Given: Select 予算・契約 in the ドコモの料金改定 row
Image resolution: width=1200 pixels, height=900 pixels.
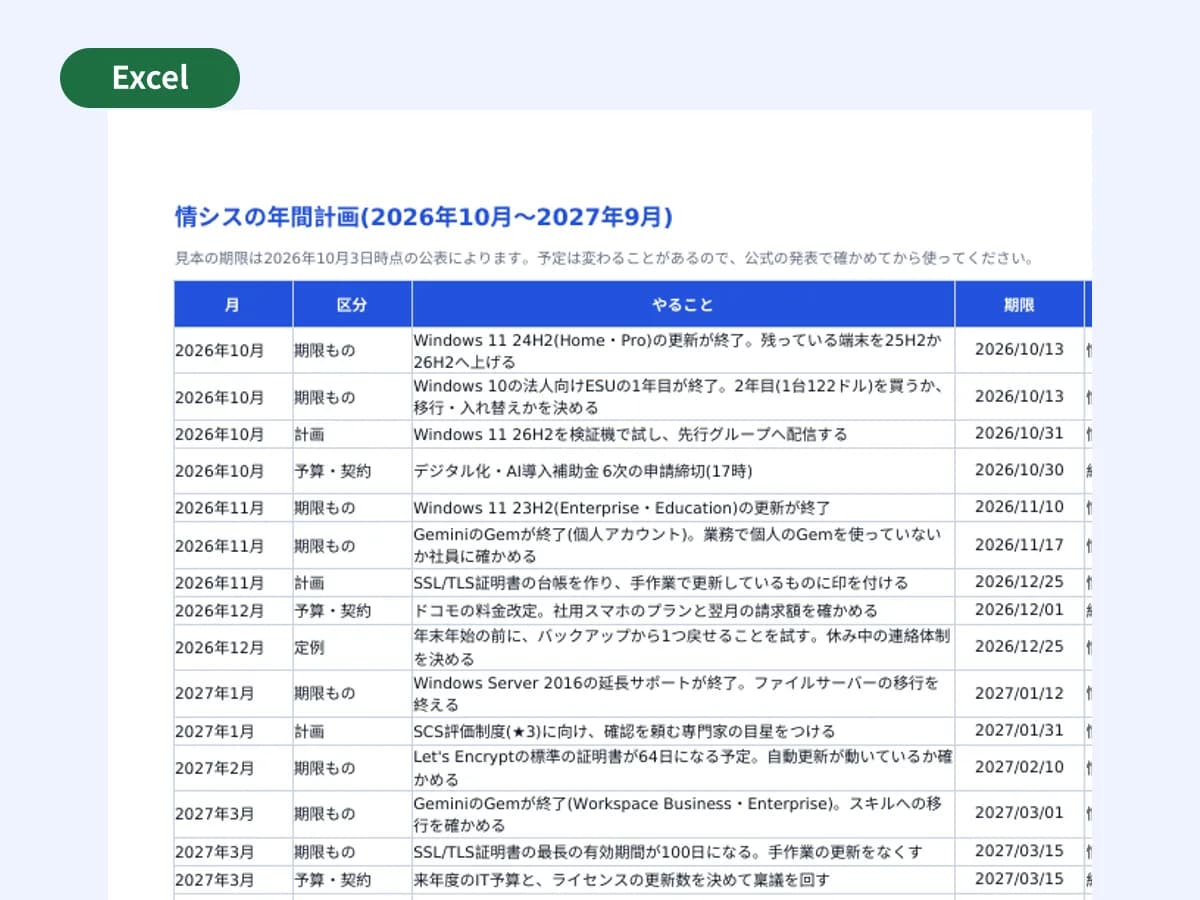Looking at the screenshot, I should tap(333, 611).
